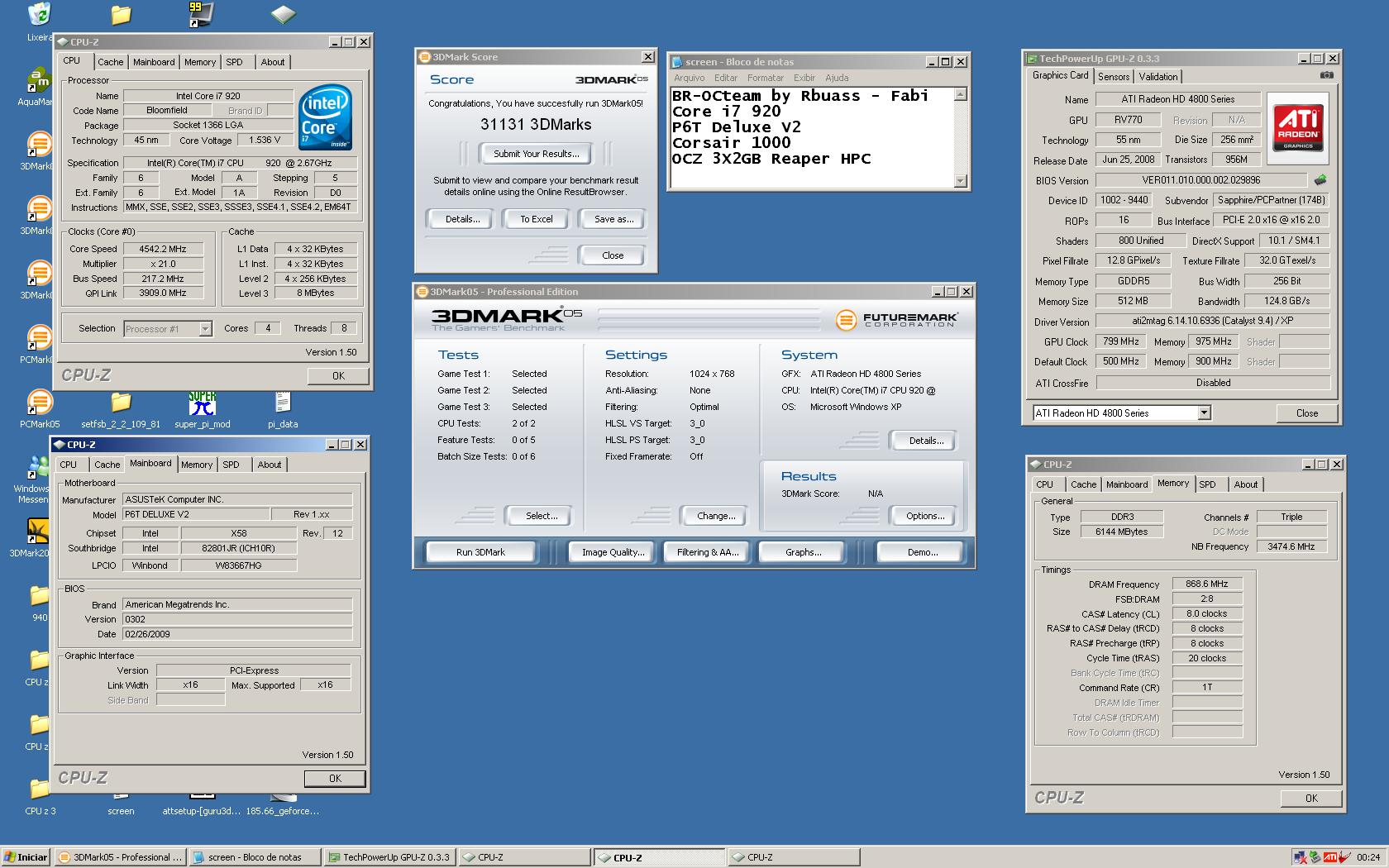
Task: Click Run 3DMark button
Action: (480, 552)
